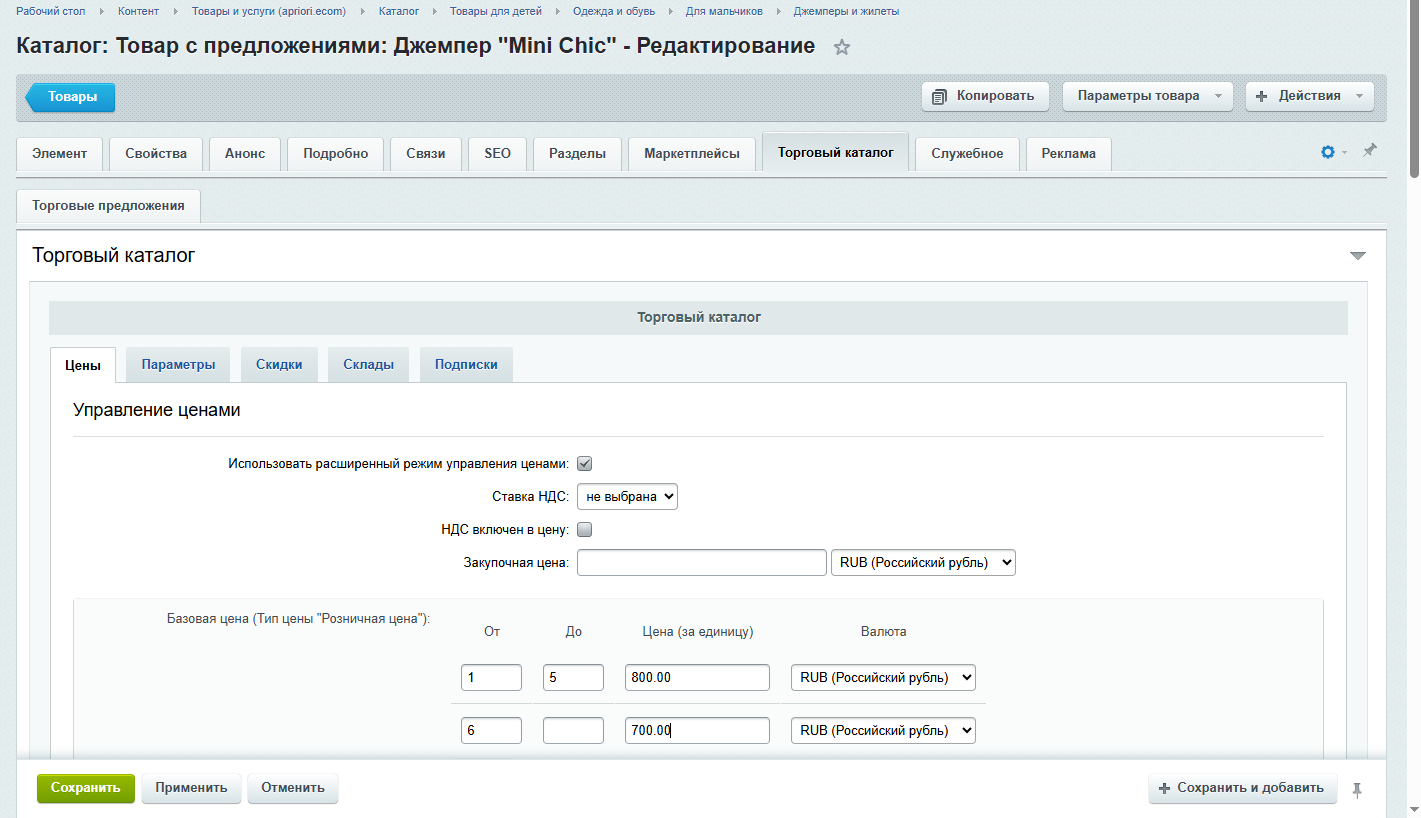
Task: Open the Скидки tab
Action: (279, 365)
